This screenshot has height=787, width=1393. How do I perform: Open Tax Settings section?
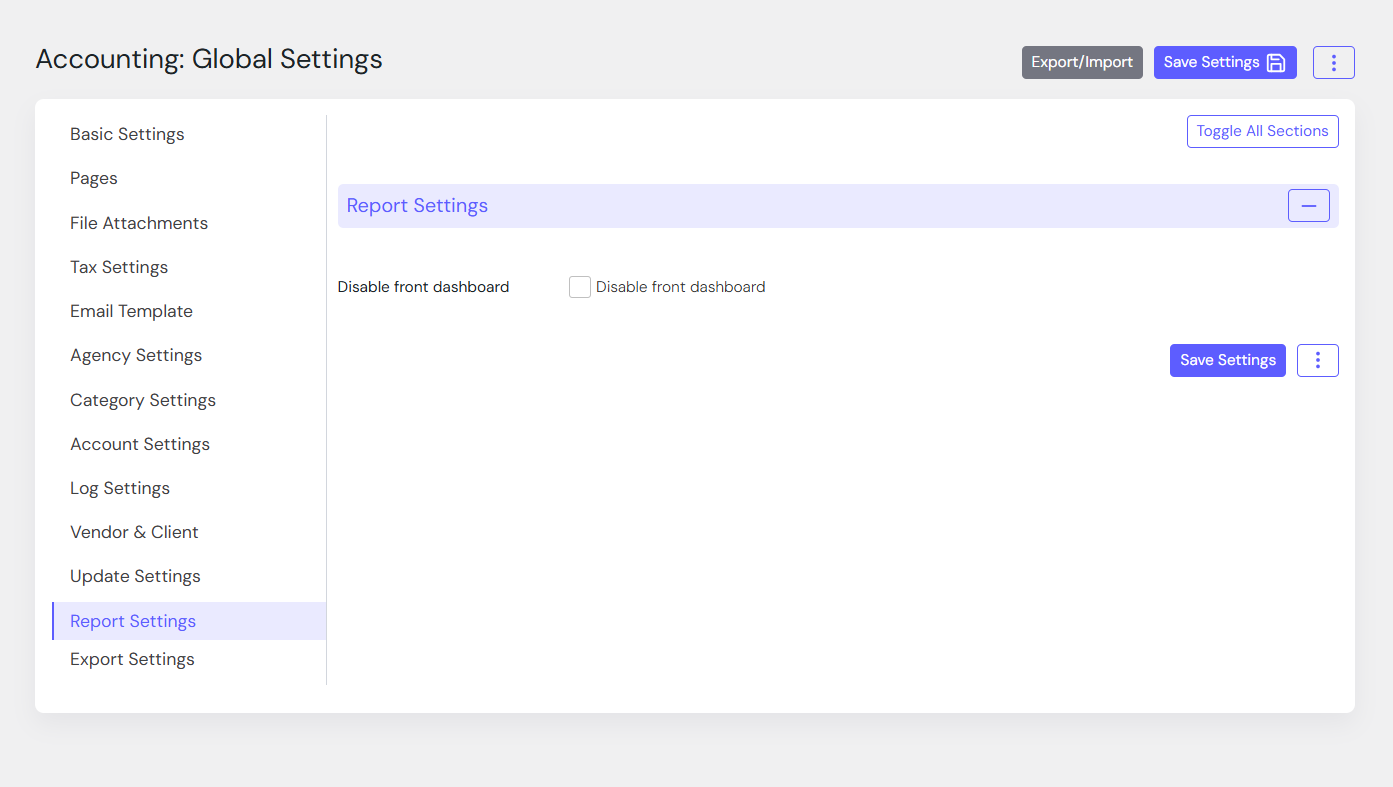[x=119, y=267]
